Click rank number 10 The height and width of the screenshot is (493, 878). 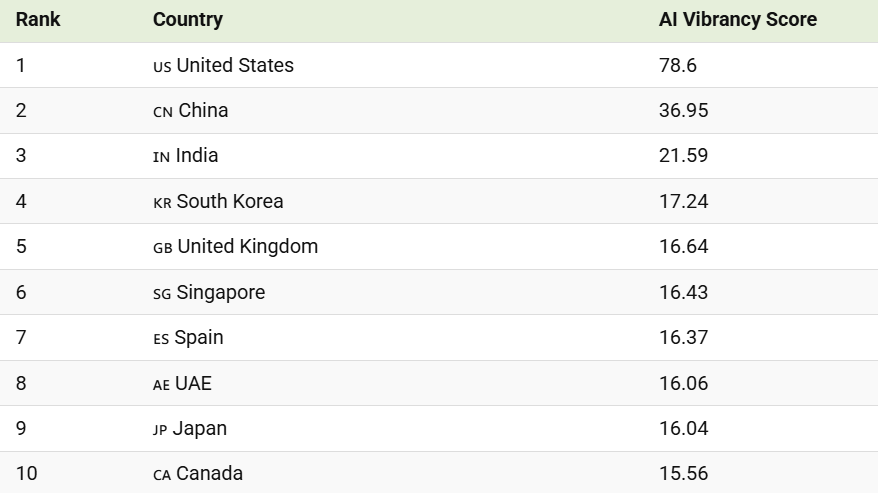(x=26, y=473)
